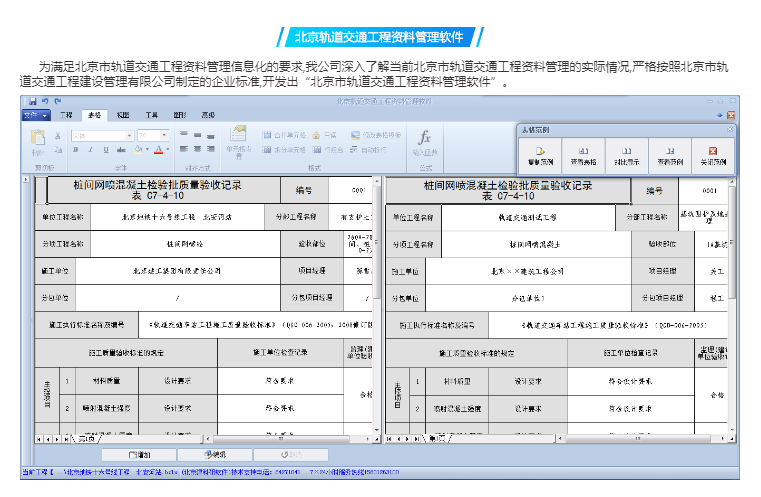Click the merge cells (合并单元格) button
Screen dimensions: 761x497
click(284, 135)
